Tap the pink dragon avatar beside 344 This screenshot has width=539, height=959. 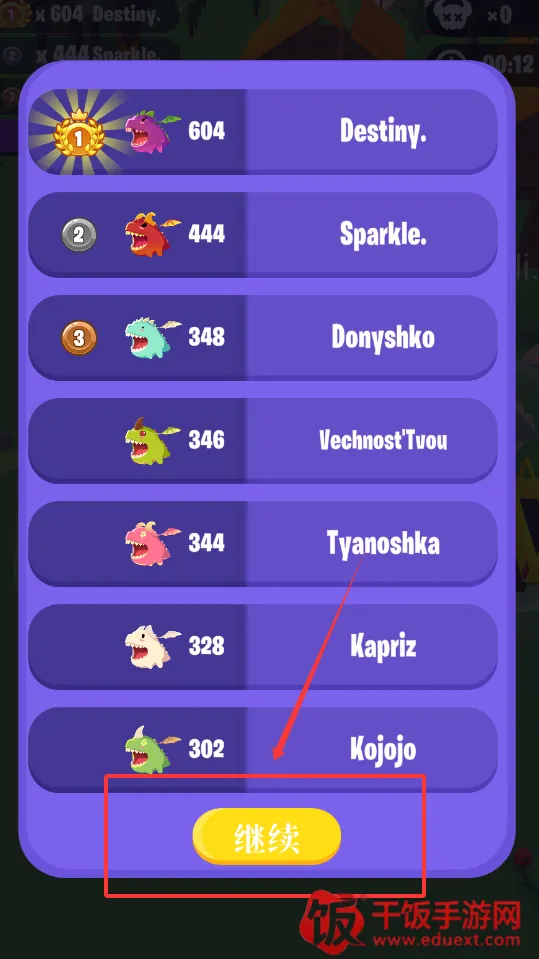tap(153, 543)
